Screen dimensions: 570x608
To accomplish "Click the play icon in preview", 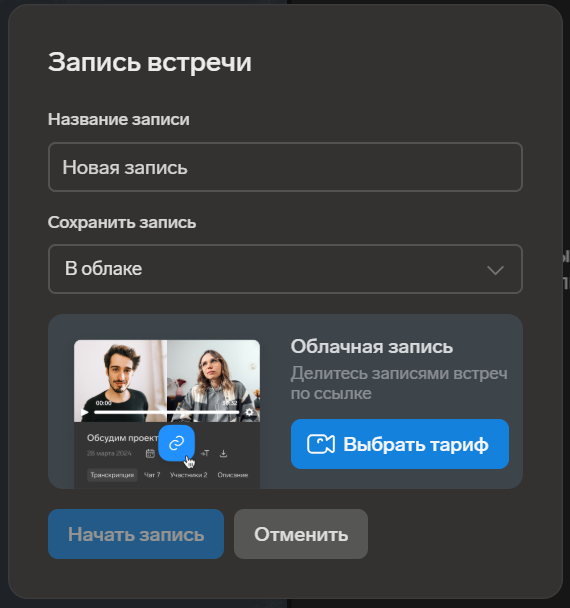I will point(84,412).
